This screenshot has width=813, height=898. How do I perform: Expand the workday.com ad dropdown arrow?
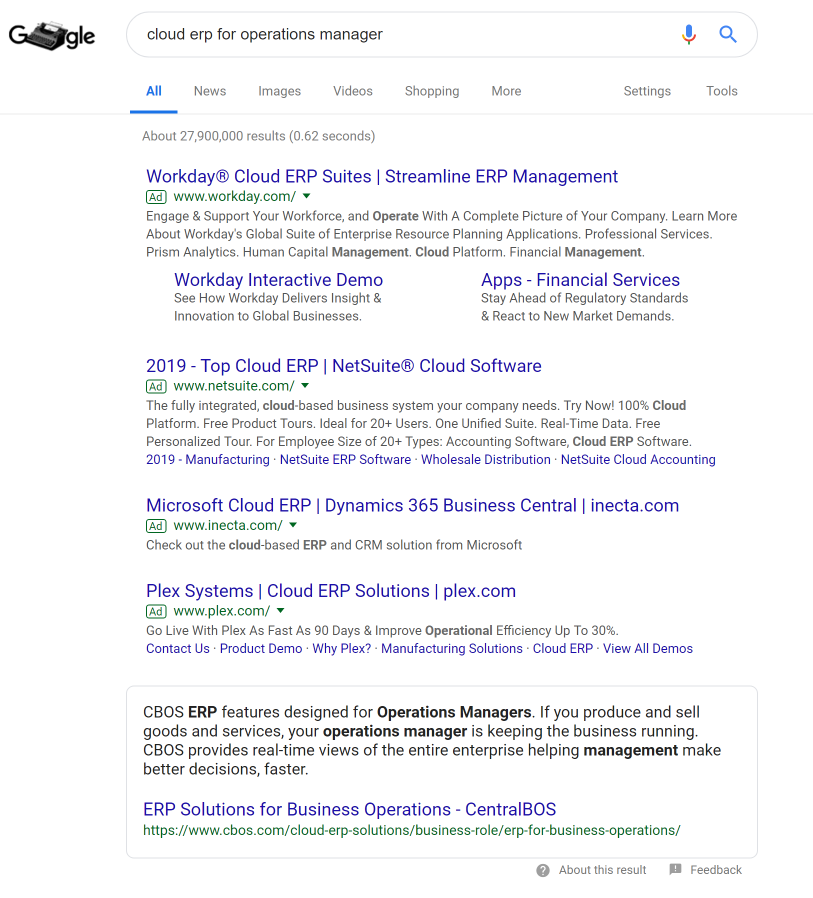pyautogui.click(x=307, y=196)
